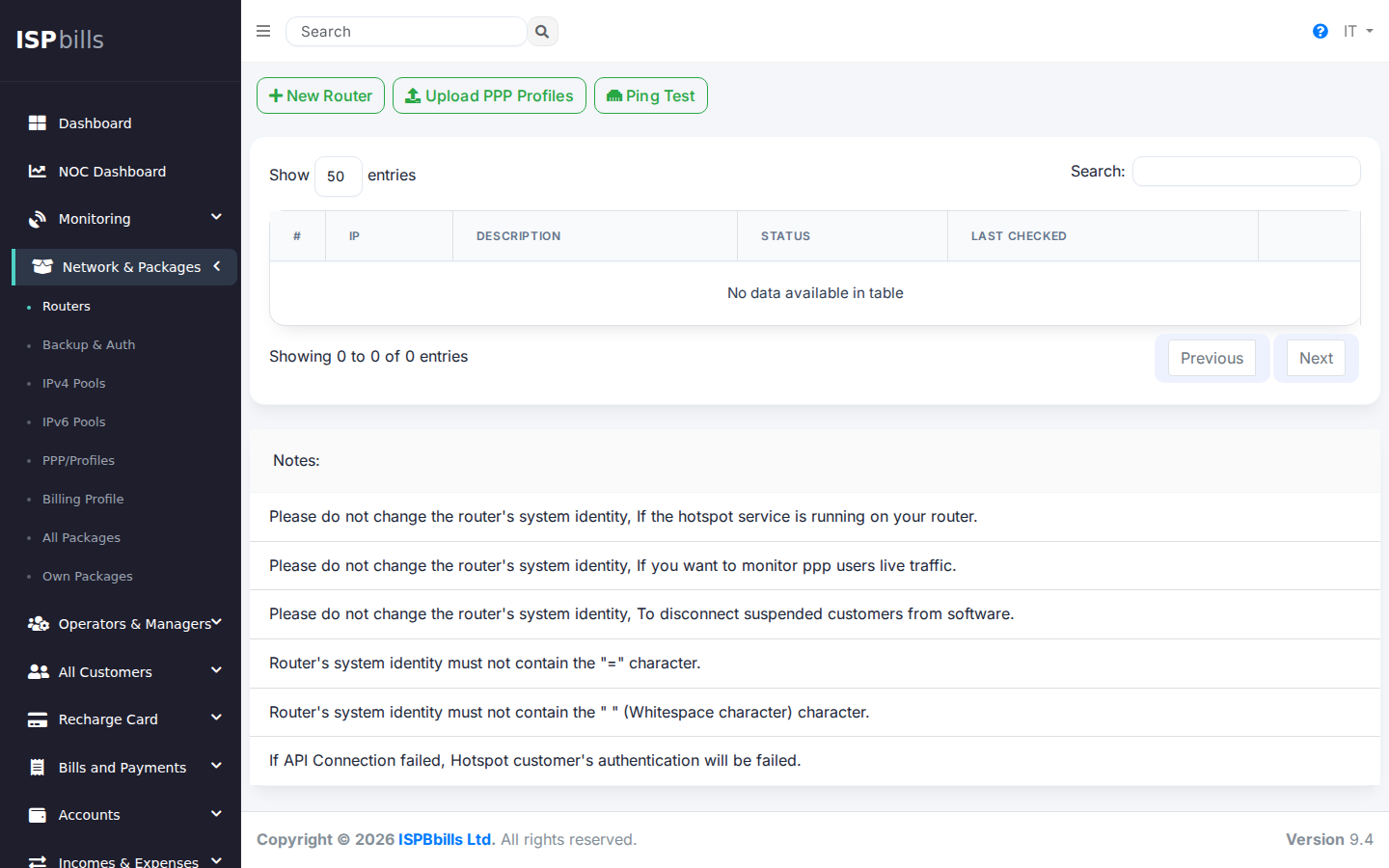This screenshot has width=1389, height=868.
Task: Open the entries-per-page dropdown showing 50
Action: click(x=338, y=176)
